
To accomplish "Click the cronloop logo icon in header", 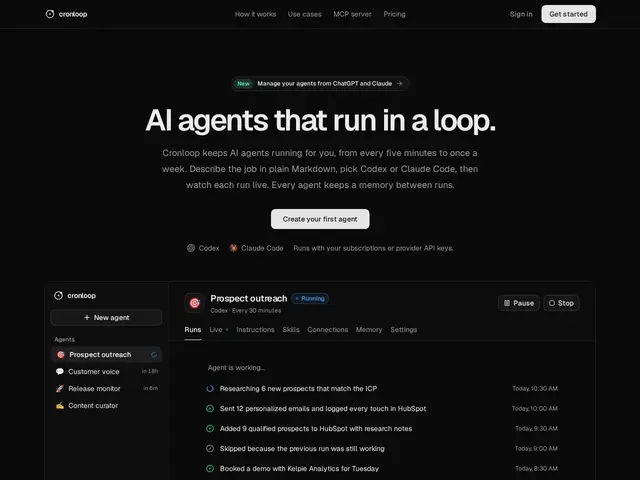I will tap(50, 14).
